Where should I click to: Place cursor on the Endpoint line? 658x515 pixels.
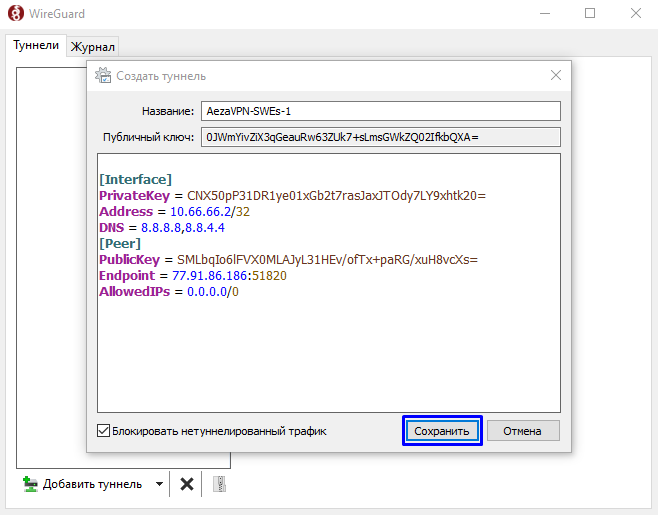click(192, 276)
